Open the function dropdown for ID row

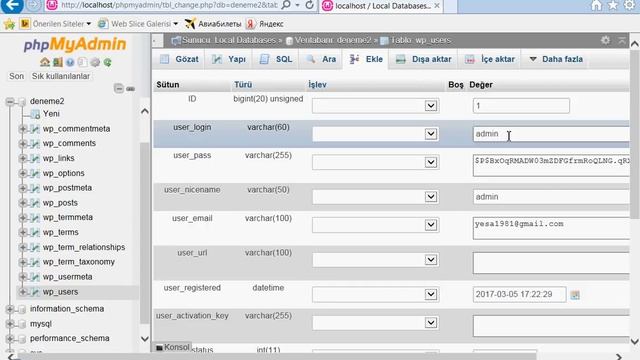pyautogui.click(x=376, y=106)
